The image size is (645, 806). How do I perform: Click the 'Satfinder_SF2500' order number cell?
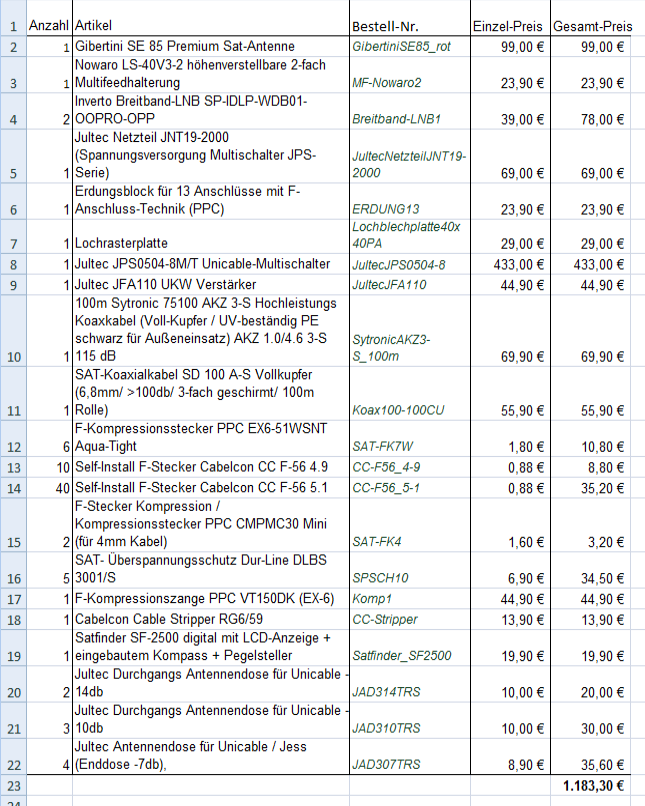pos(409,655)
